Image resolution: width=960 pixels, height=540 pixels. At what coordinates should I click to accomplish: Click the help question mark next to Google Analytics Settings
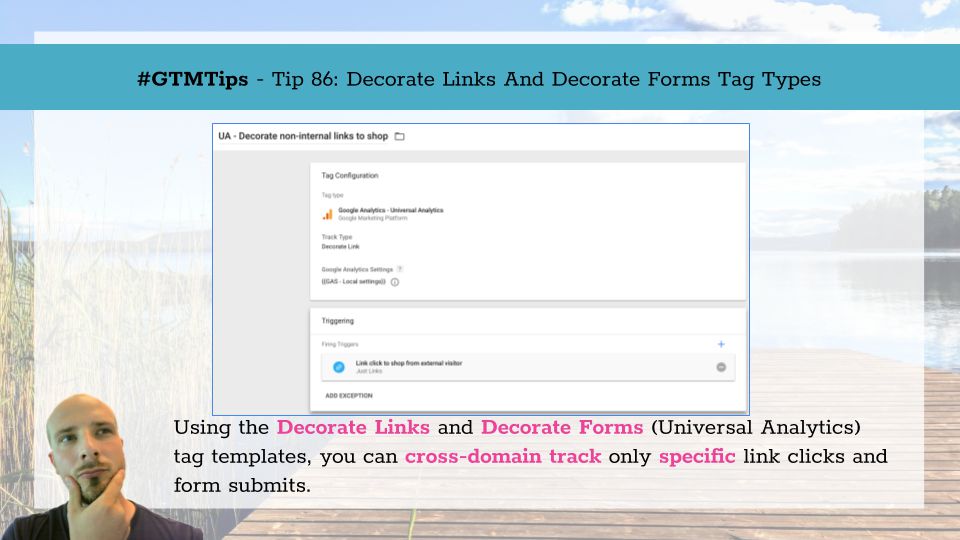[x=400, y=269]
